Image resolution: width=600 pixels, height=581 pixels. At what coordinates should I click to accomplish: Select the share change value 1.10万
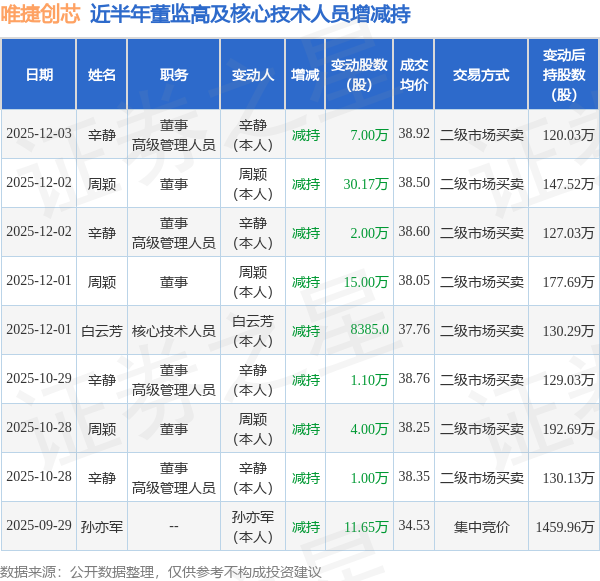[x=369, y=380]
